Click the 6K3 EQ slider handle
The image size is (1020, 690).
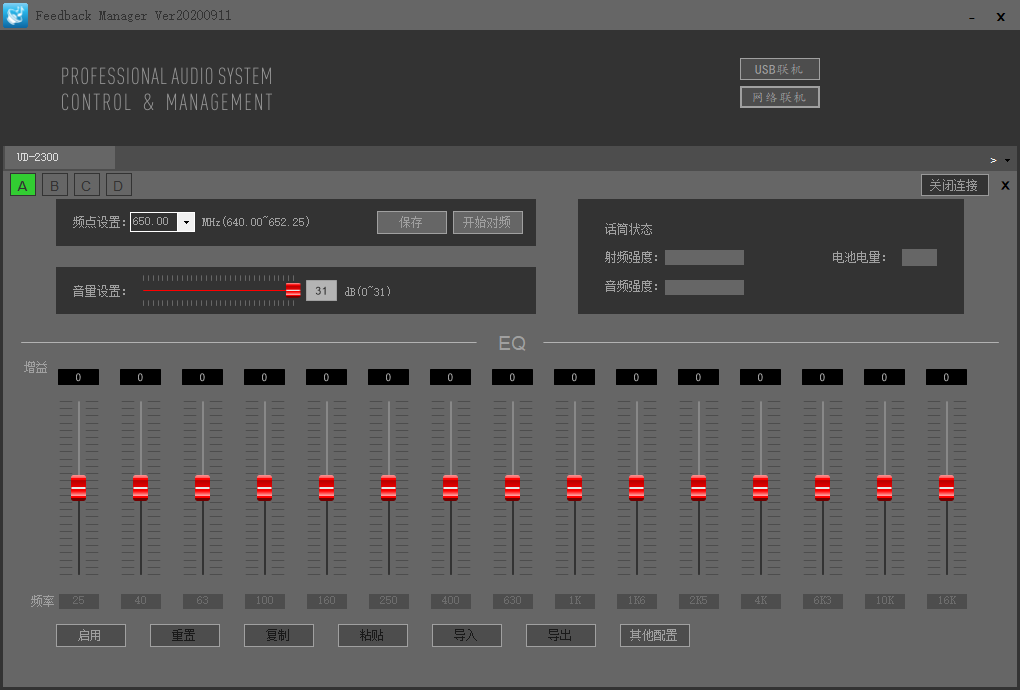822,487
